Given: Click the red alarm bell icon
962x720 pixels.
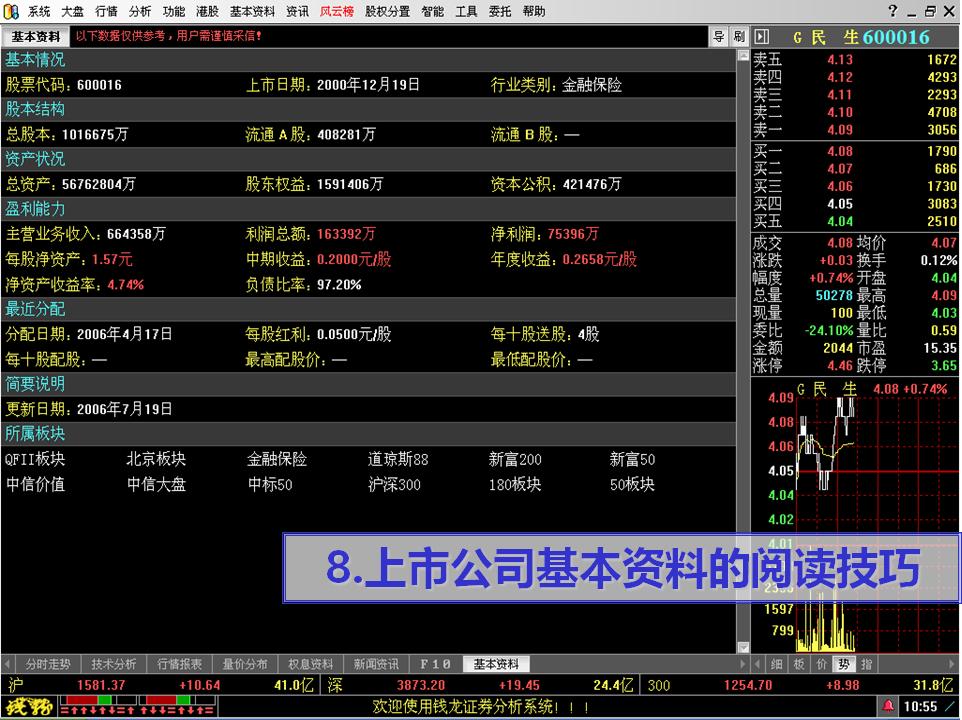Looking at the screenshot, I should (x=888, y=706).
